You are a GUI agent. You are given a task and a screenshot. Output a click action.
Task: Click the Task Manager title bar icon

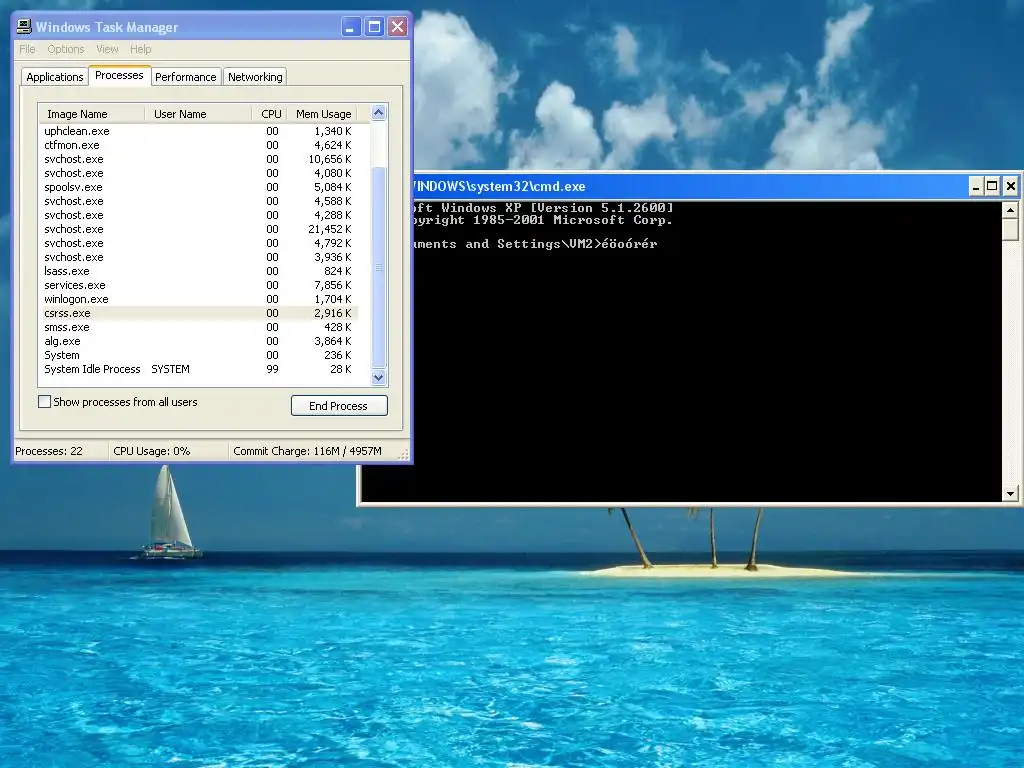24,27
